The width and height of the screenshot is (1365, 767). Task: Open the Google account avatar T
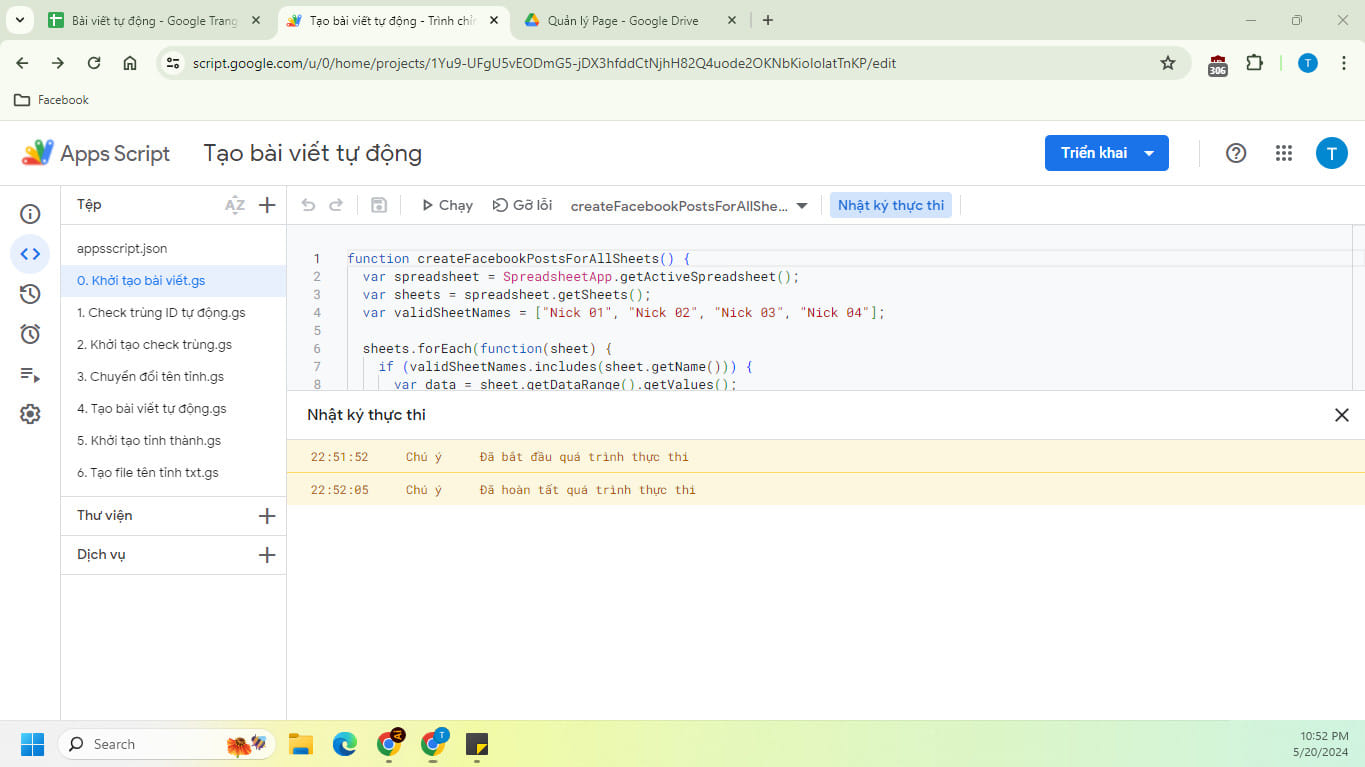(1332, 153)
